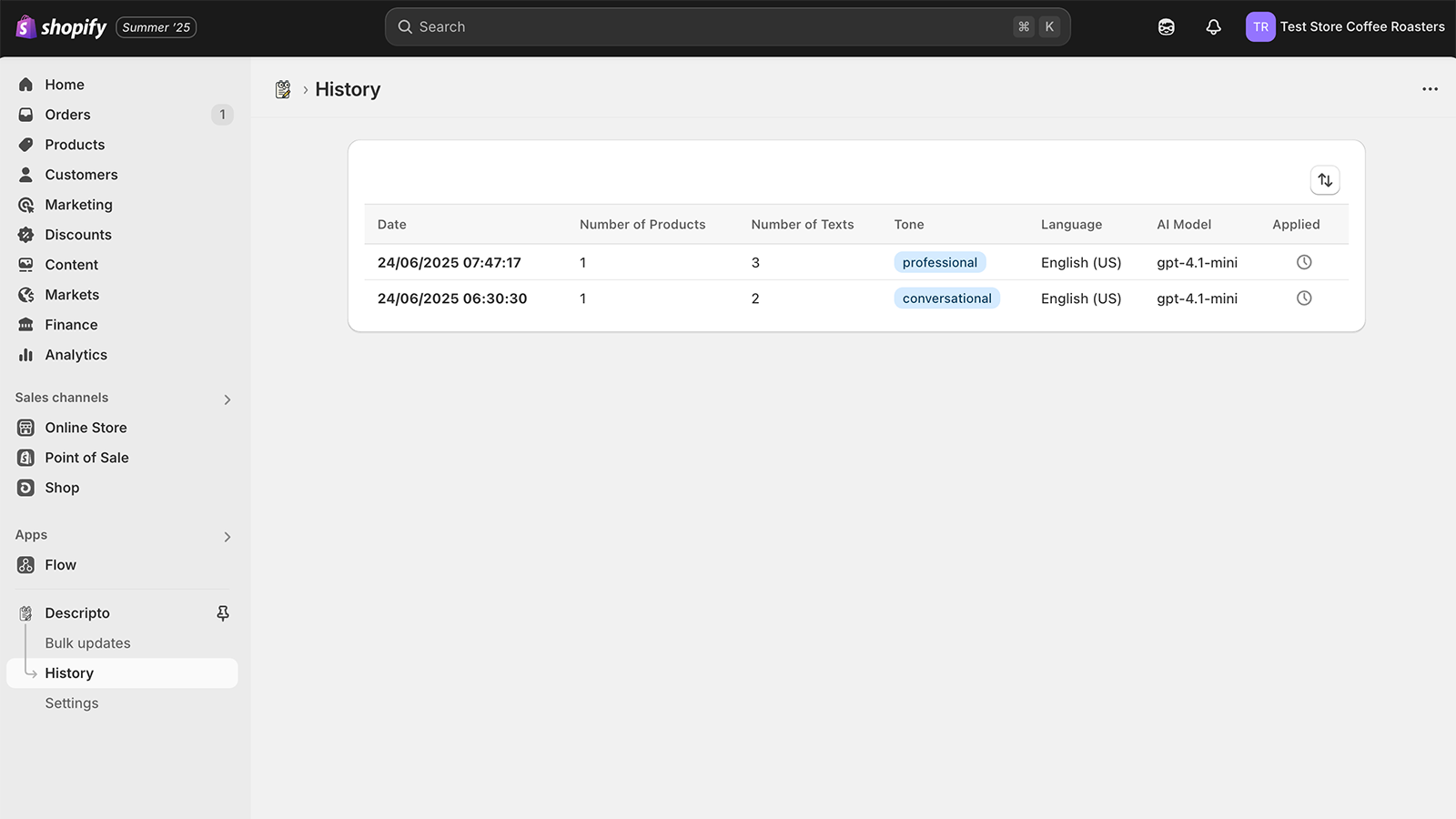Image resolution: width=1456 pixels, height=819 pixels.
Task: Open the three-dot page actions menu
Action: pyautogui.click(x=1430, y=89)
